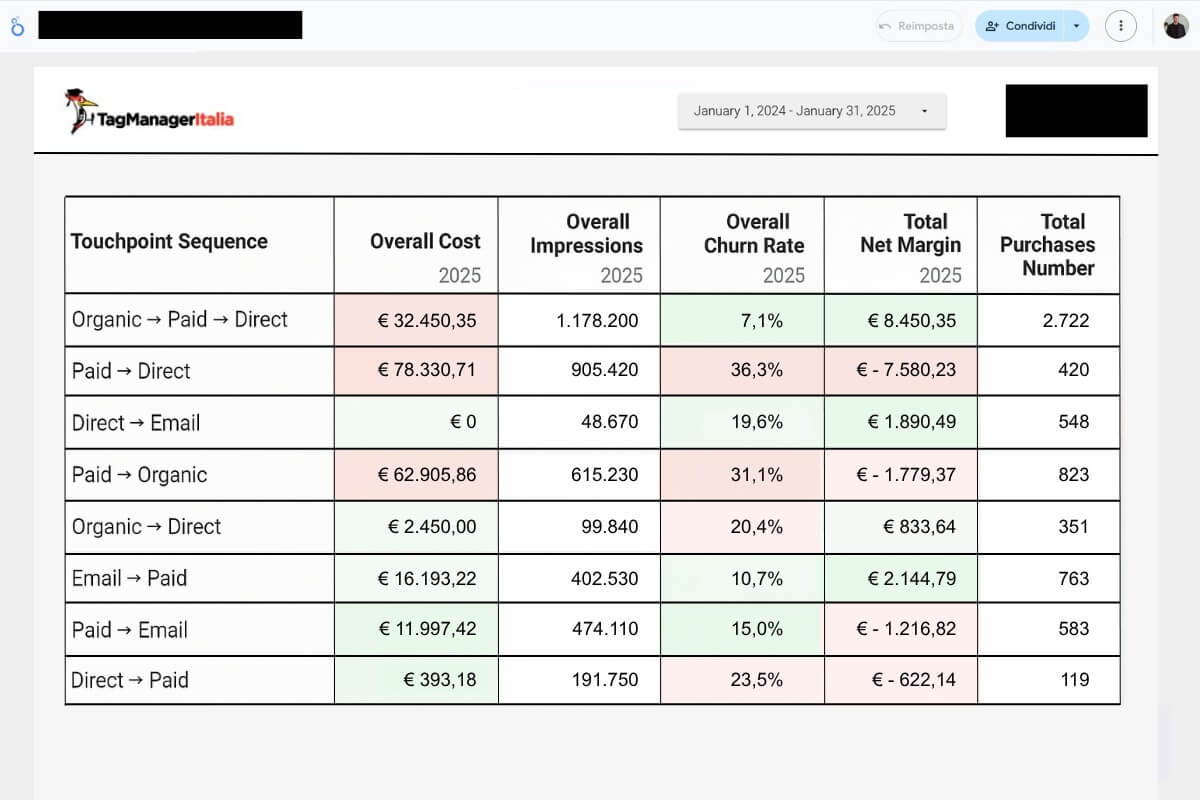Click the Touchpoint Sequence header cell
Viewport: 1200px width, 800px height.
[170, 242]
